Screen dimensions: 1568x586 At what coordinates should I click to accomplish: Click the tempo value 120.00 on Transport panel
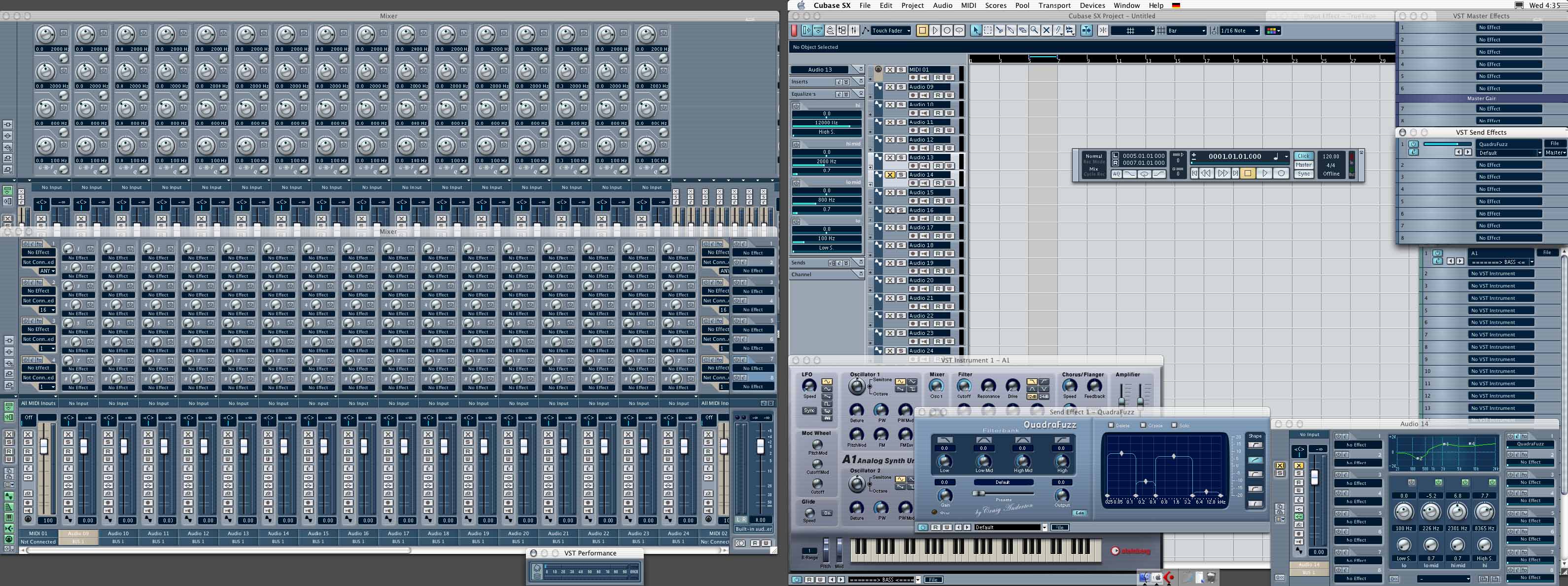click(x=1331, y=156)
